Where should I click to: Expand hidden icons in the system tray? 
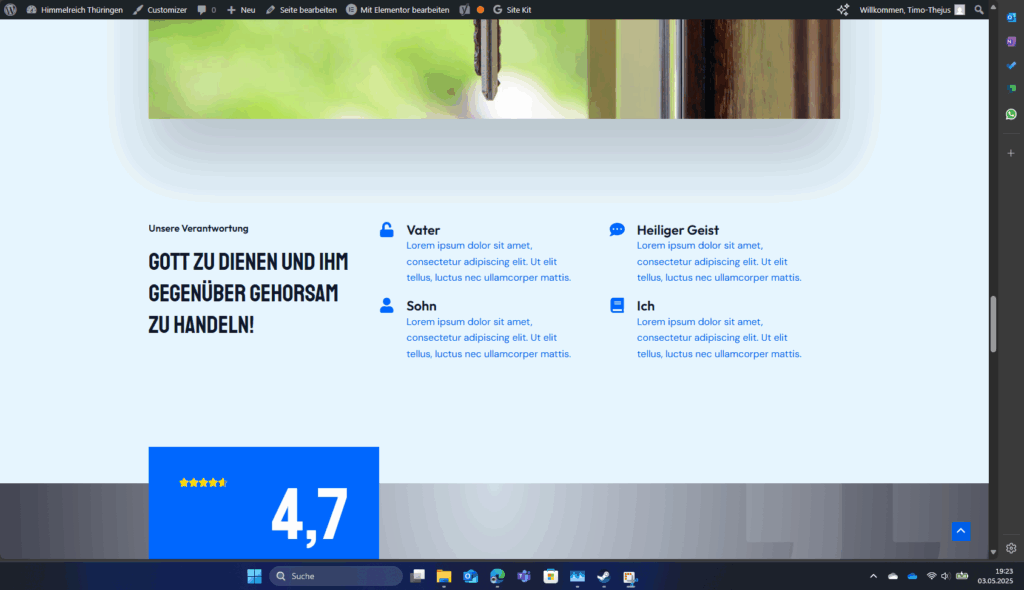coord(872,576)
